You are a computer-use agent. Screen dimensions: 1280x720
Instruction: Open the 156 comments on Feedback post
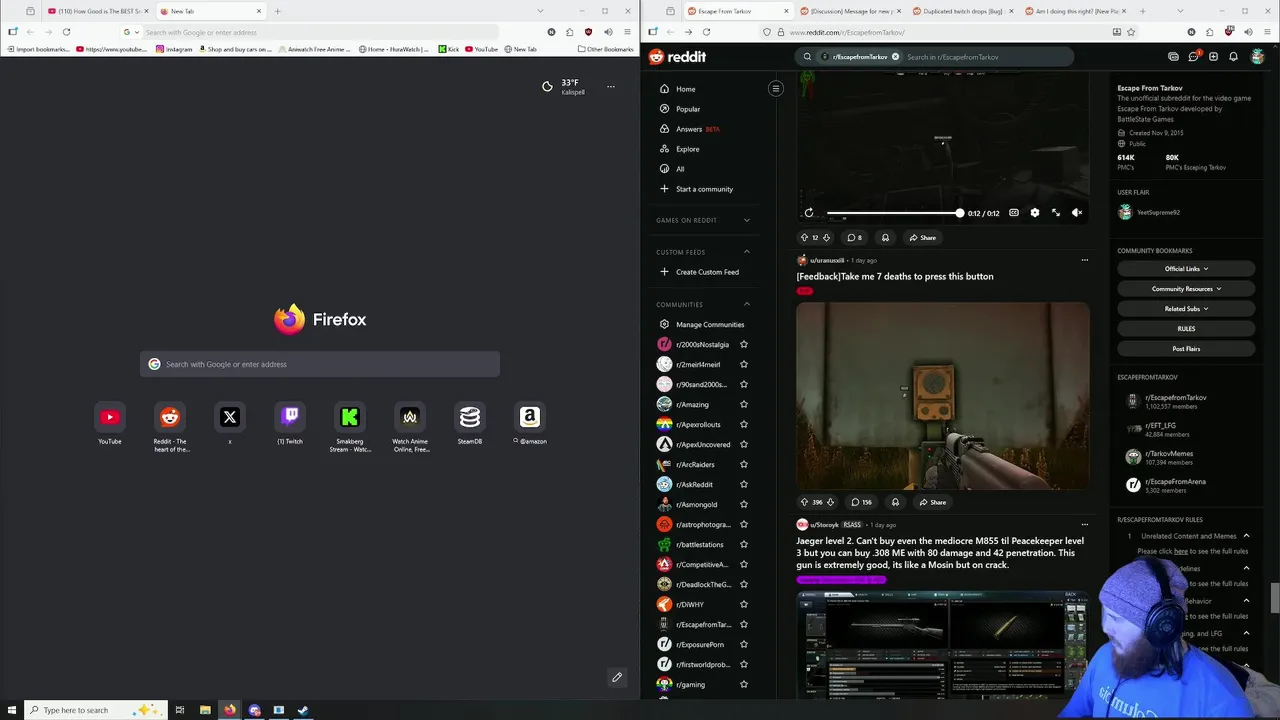tap(861, 502)
